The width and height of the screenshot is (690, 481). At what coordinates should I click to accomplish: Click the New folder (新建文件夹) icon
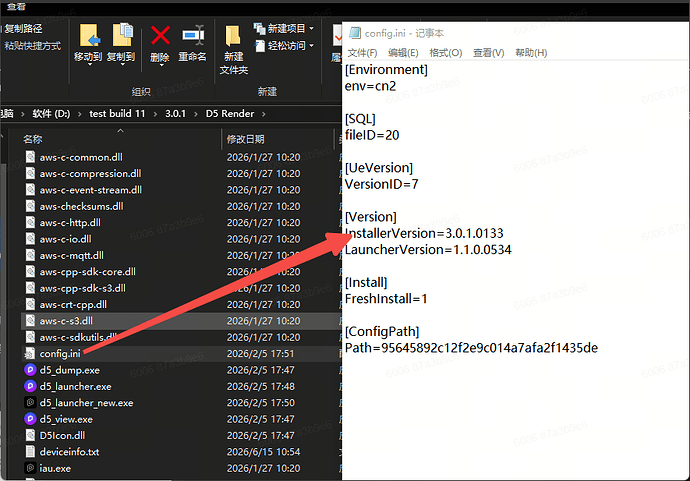233,36
